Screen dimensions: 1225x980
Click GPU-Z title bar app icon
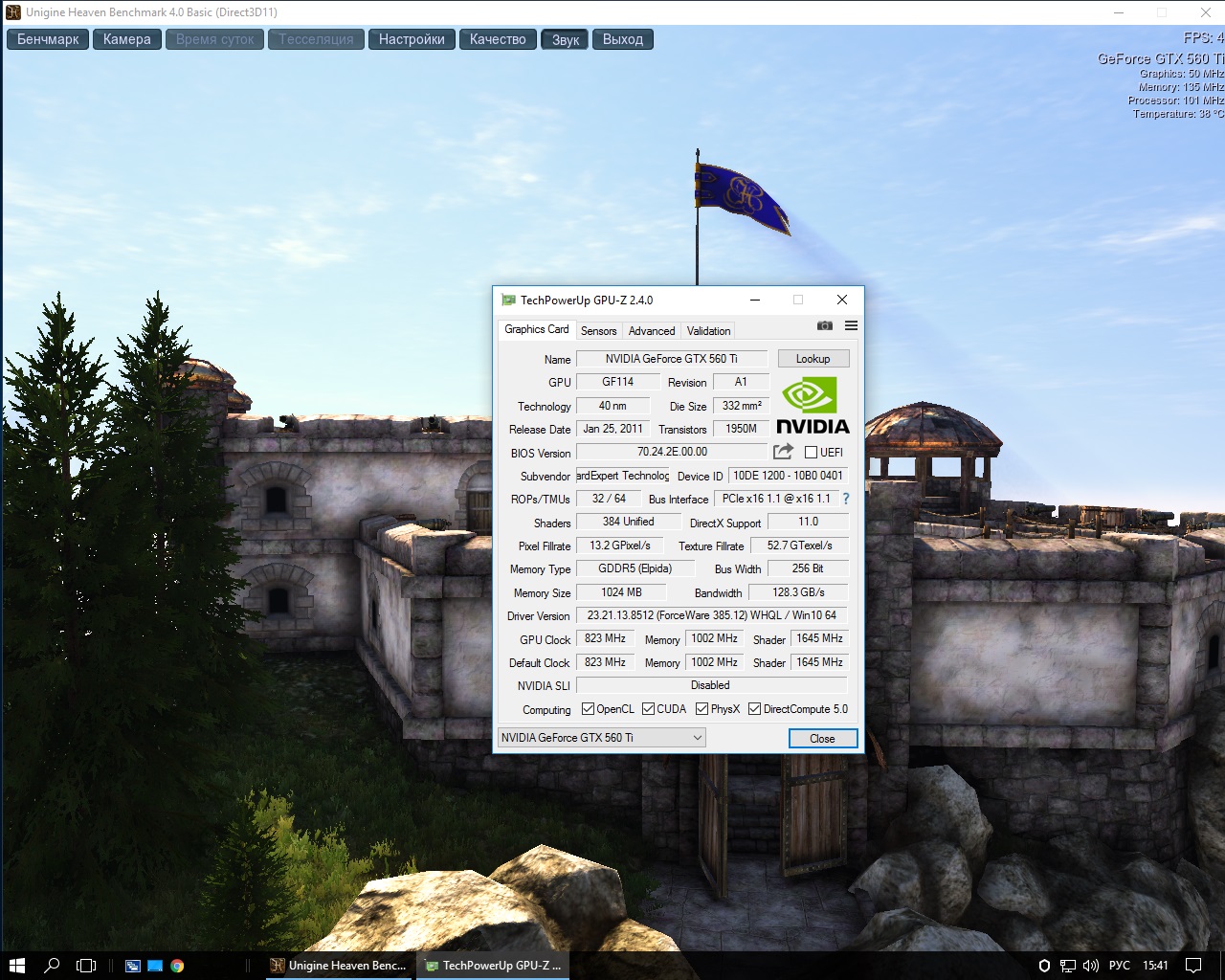coord(508,300)
